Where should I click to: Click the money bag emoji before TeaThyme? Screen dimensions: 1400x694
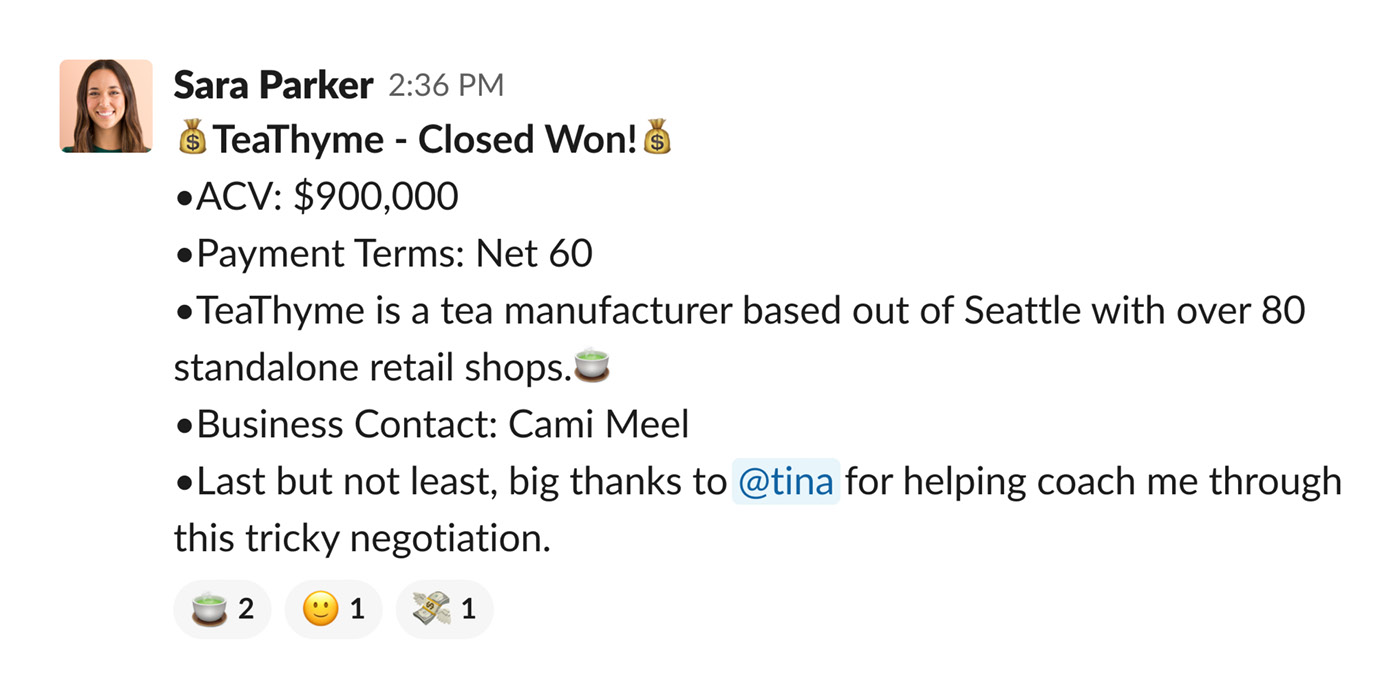pos(192,139)
